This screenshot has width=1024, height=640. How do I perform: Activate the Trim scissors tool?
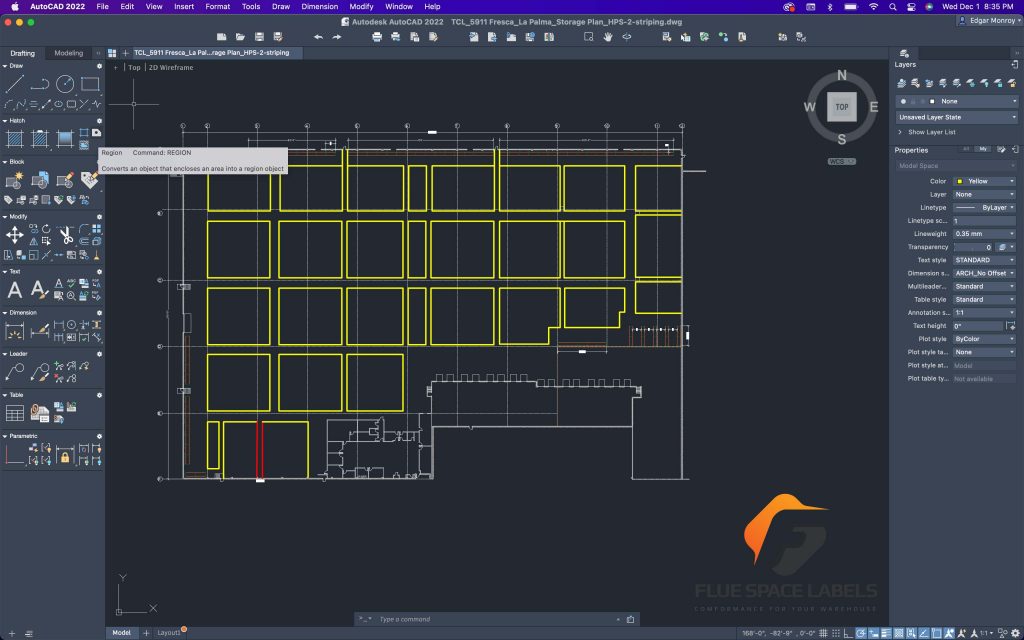click(65, 236)
